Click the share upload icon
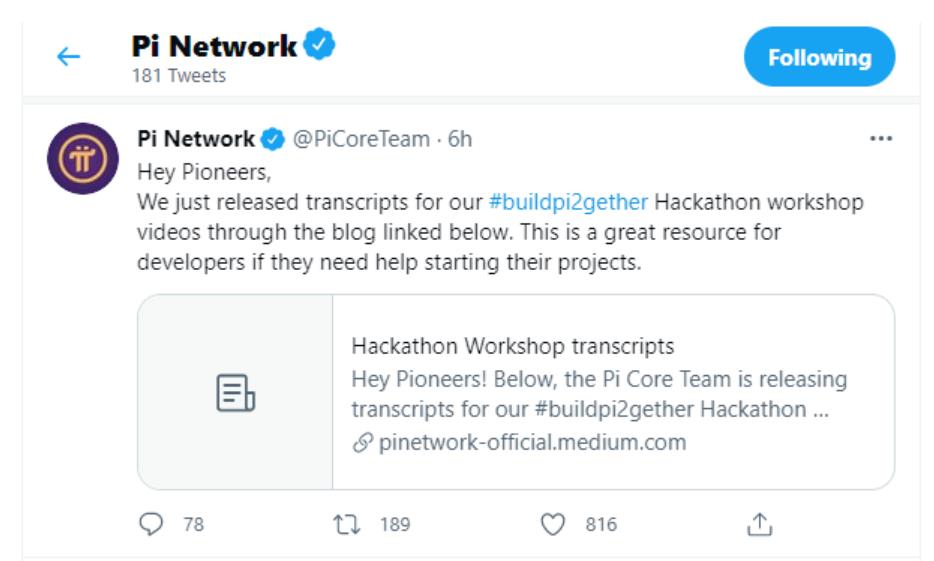This screenshot has height=561, width=934. (760, 524)
